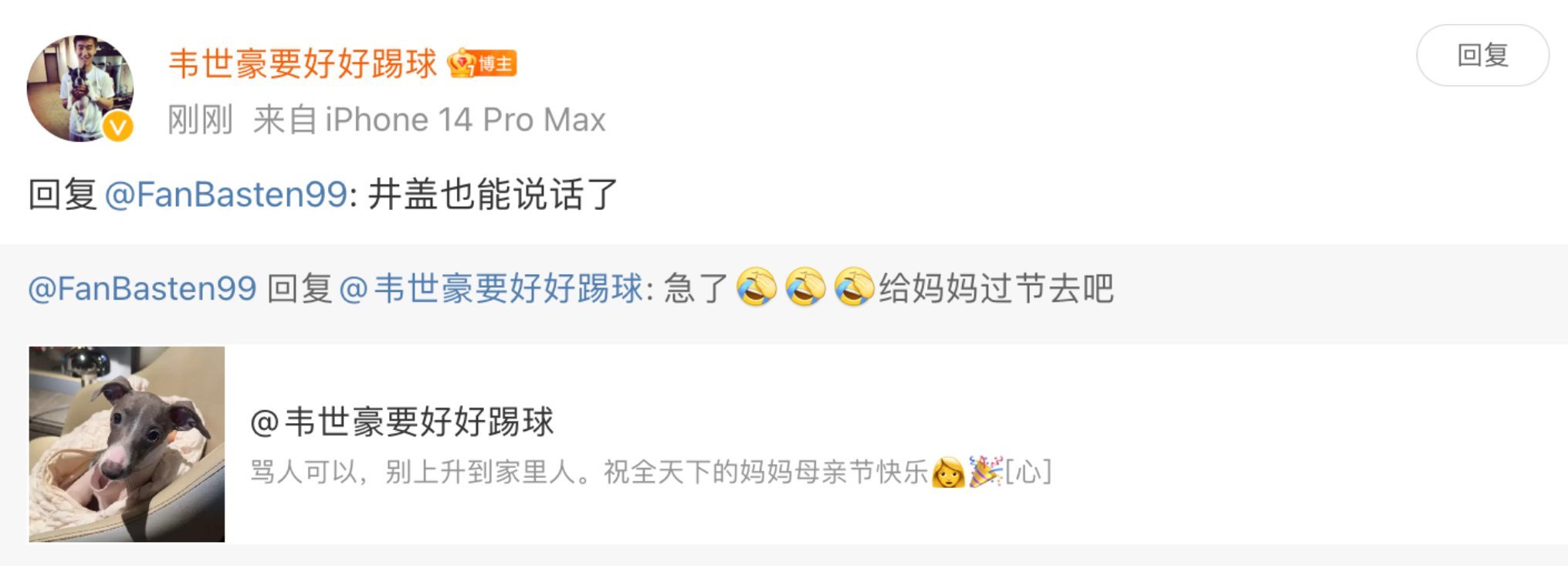Open username 韦世豪要好好踢球 in orange
Viewport: 1568px width, 566px height.
coord(303,63)
